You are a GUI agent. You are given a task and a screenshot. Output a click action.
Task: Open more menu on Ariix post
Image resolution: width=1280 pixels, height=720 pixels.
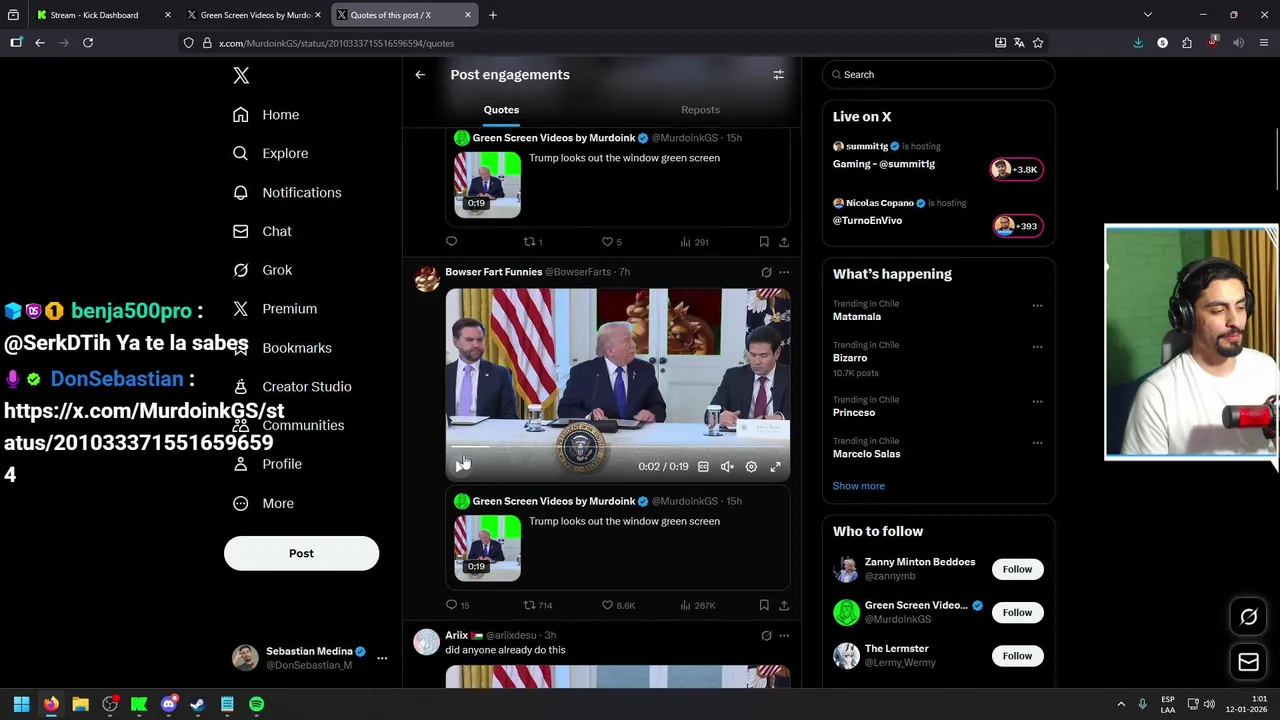click(784, 635)
